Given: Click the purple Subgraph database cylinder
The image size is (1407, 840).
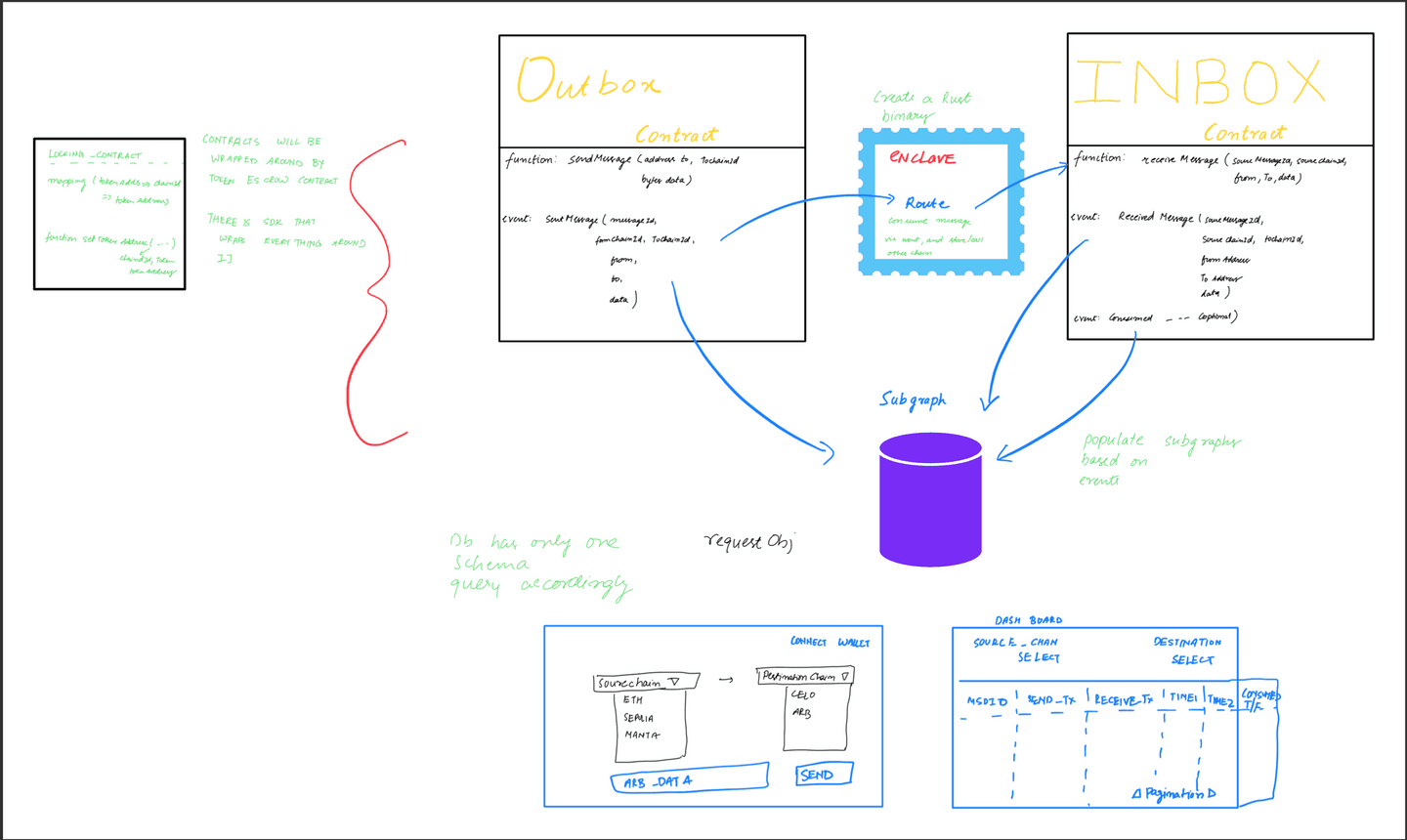Looking at the screenshot, I should click(930, 500).
